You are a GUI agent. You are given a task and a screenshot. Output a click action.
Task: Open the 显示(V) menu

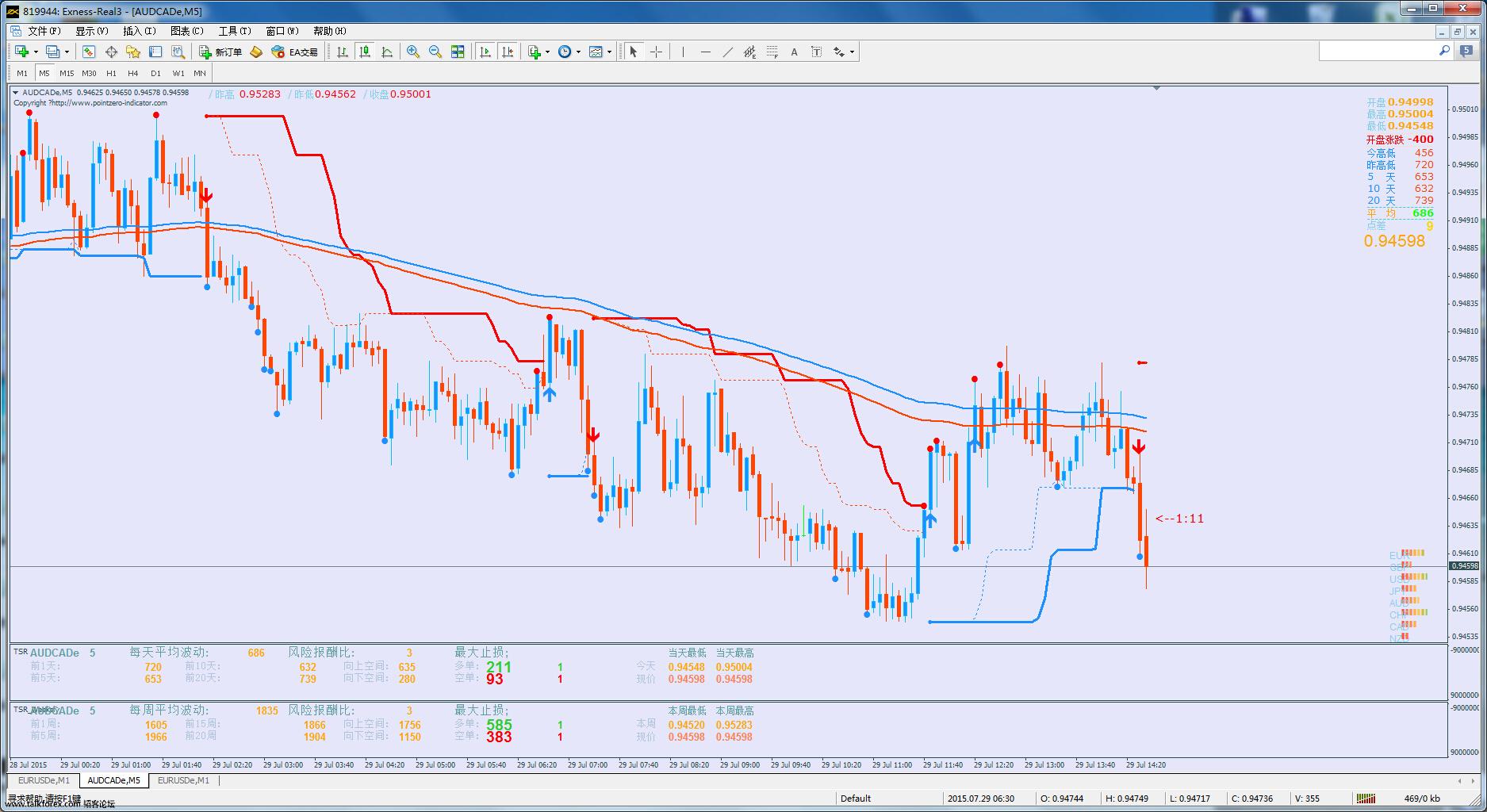(x=91, y=31)
